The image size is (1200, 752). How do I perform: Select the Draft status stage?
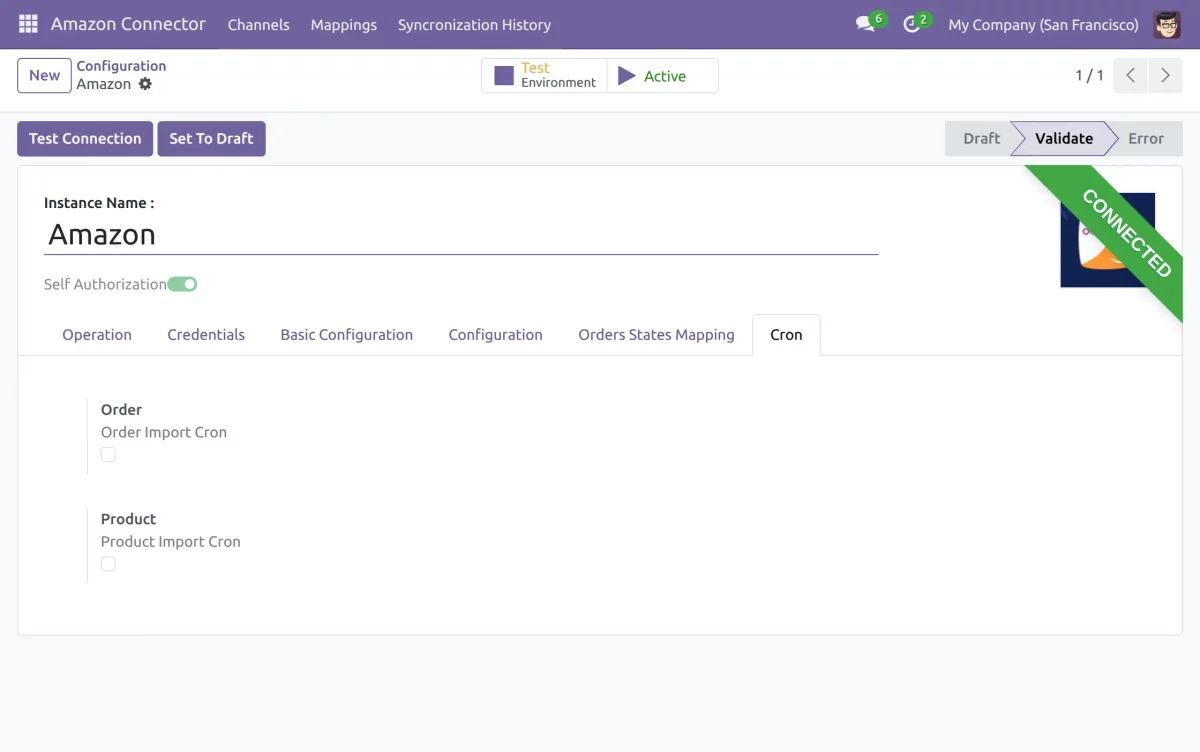(980, 139)
